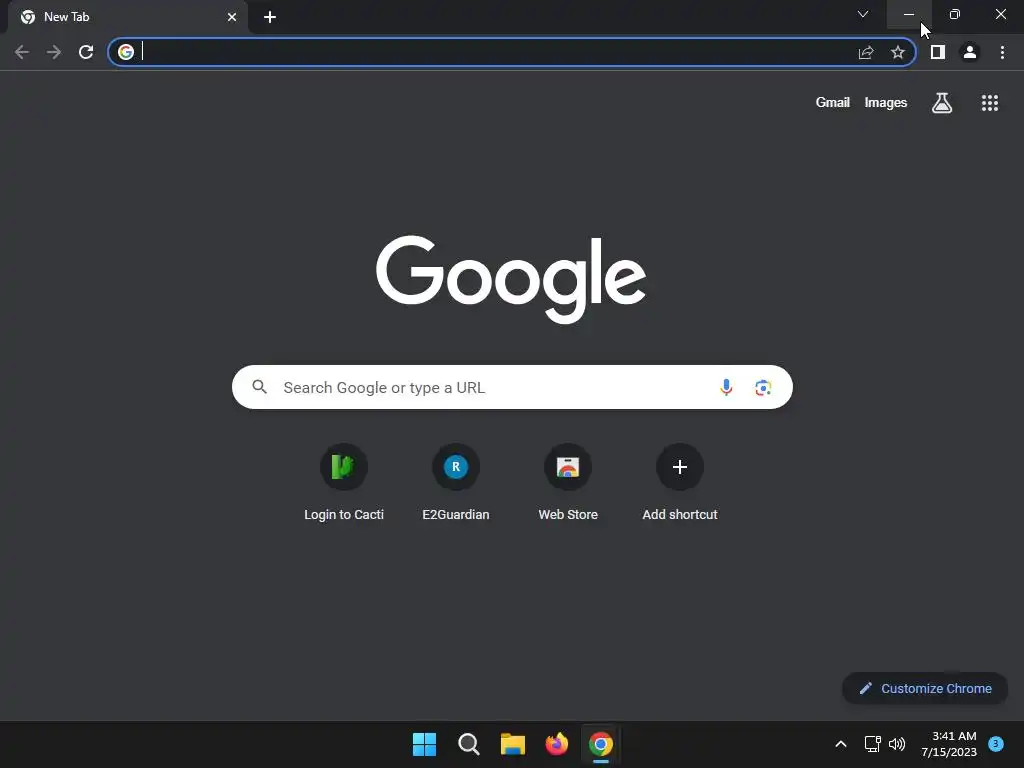The image size is (1024, 768).
Task: Open Chrome's three-dot menu
Action: [1002, 52]
